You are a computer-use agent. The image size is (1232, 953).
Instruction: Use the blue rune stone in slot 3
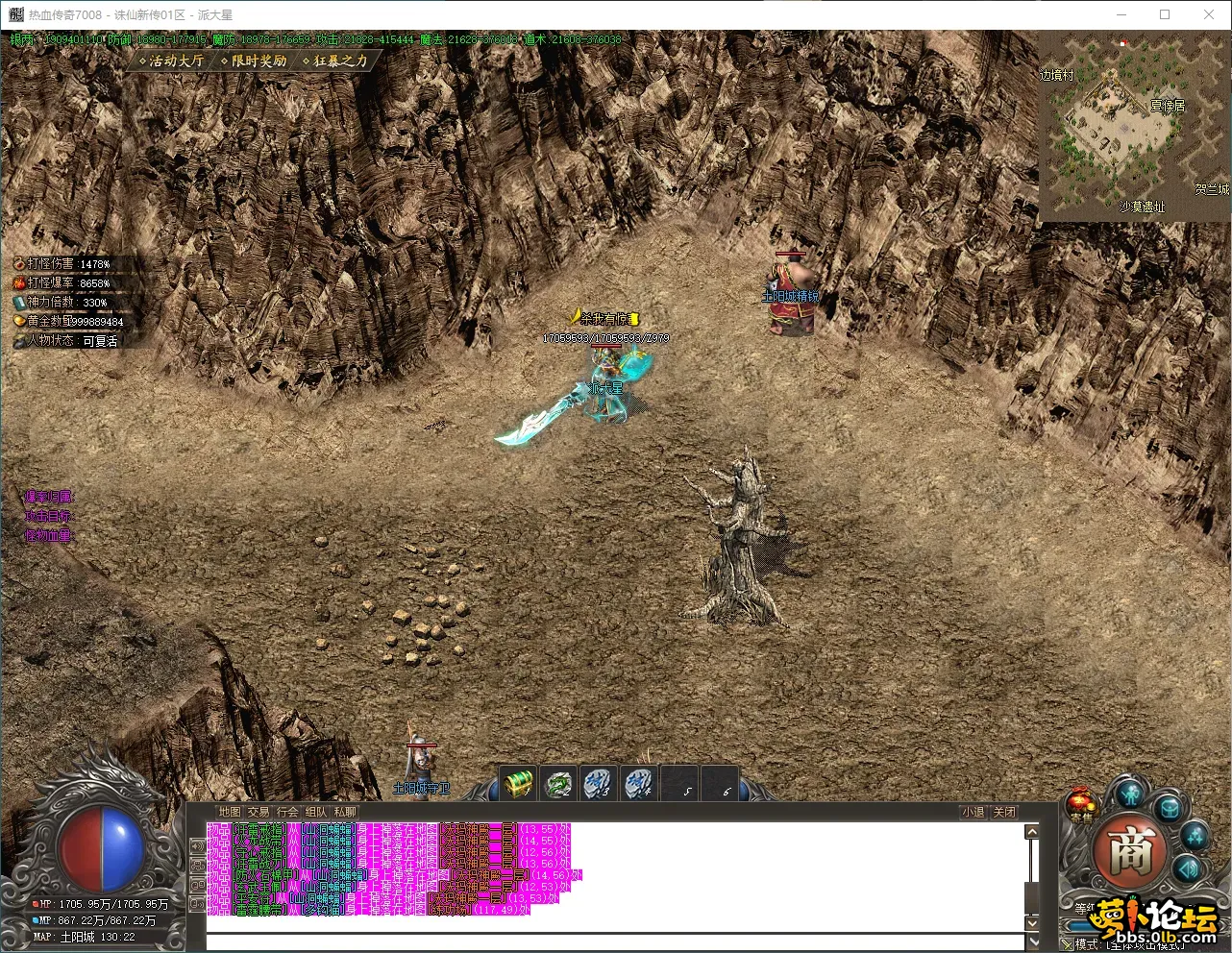click(x=599, y=784)
